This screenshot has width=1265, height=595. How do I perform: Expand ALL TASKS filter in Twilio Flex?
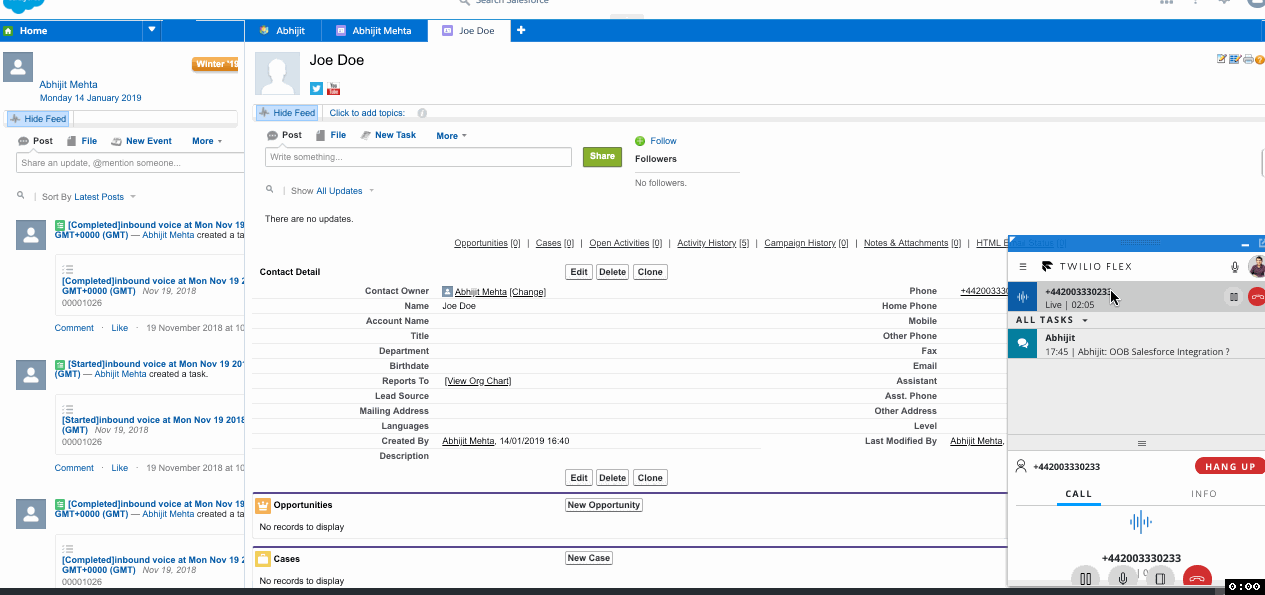pos(1052,320)
